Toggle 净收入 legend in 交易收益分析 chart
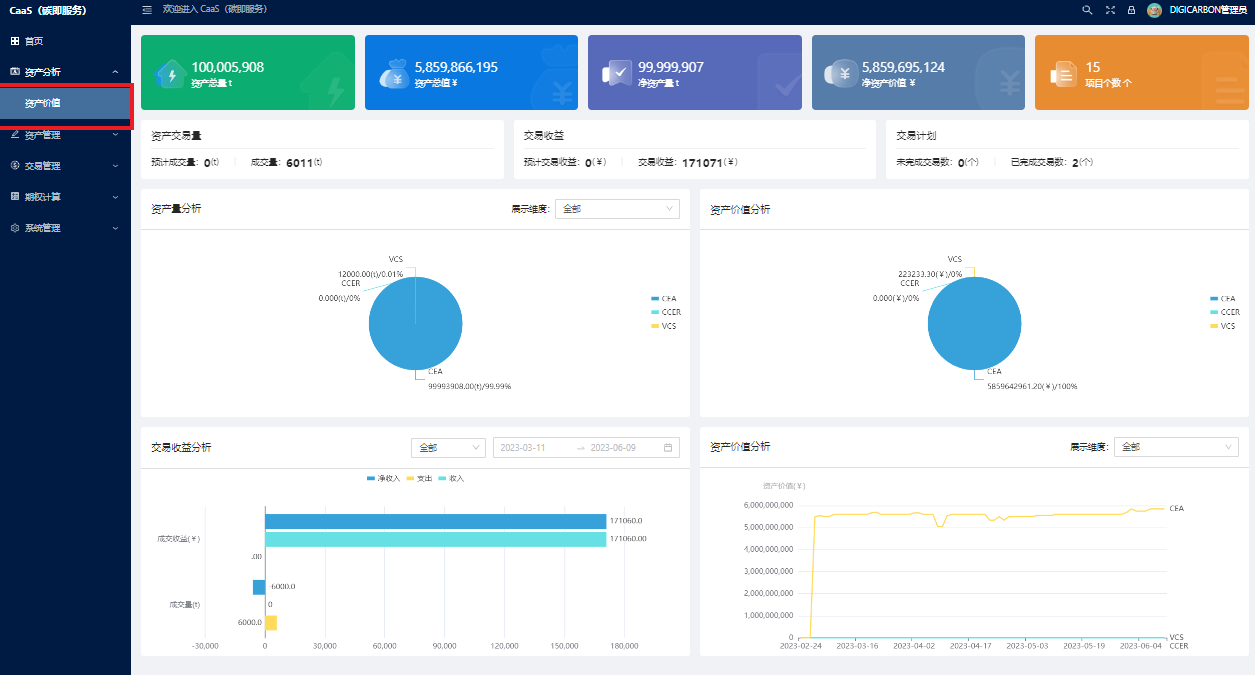1255x675 pixels. 383,479
